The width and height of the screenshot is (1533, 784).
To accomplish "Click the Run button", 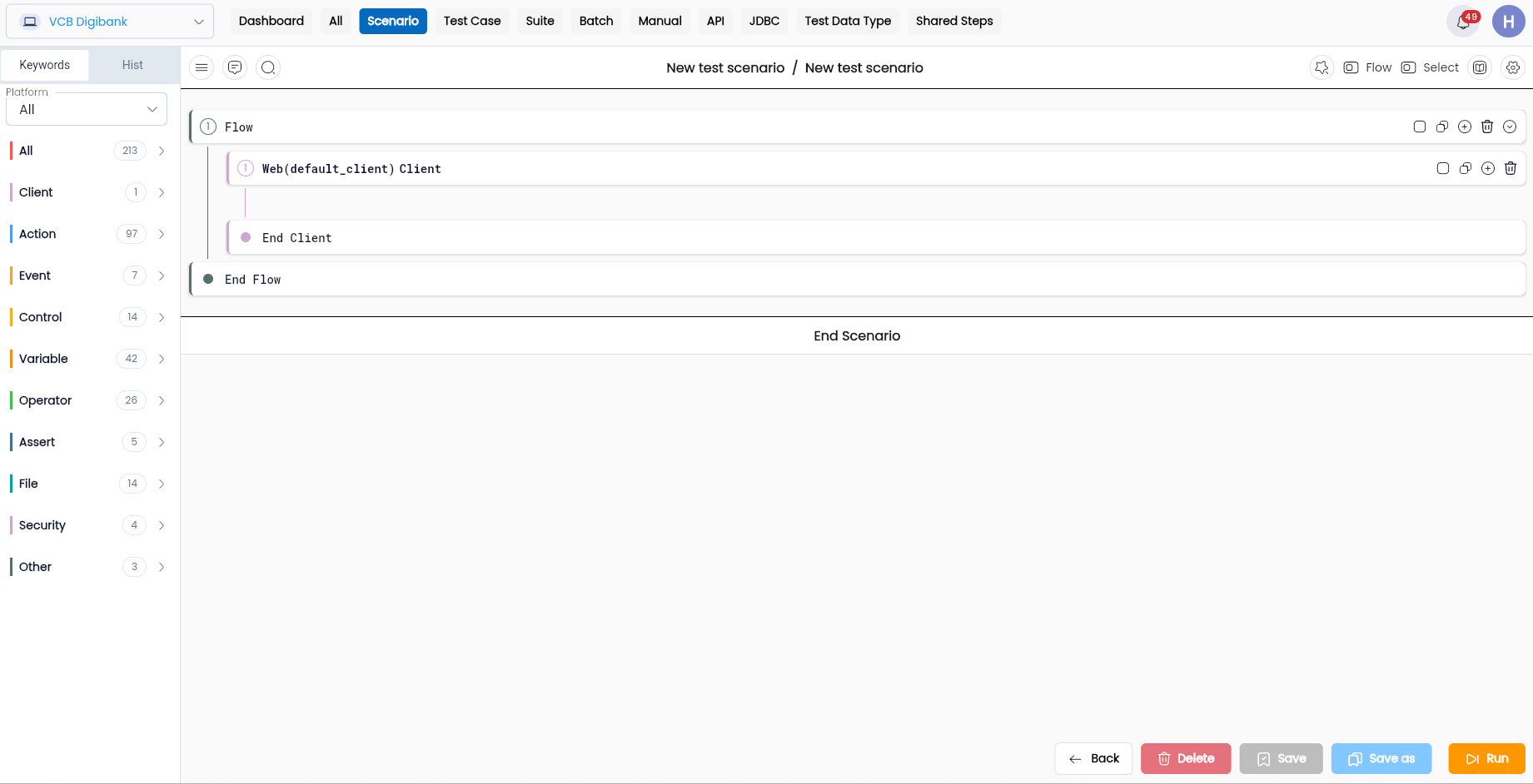I will point(1486,758).
